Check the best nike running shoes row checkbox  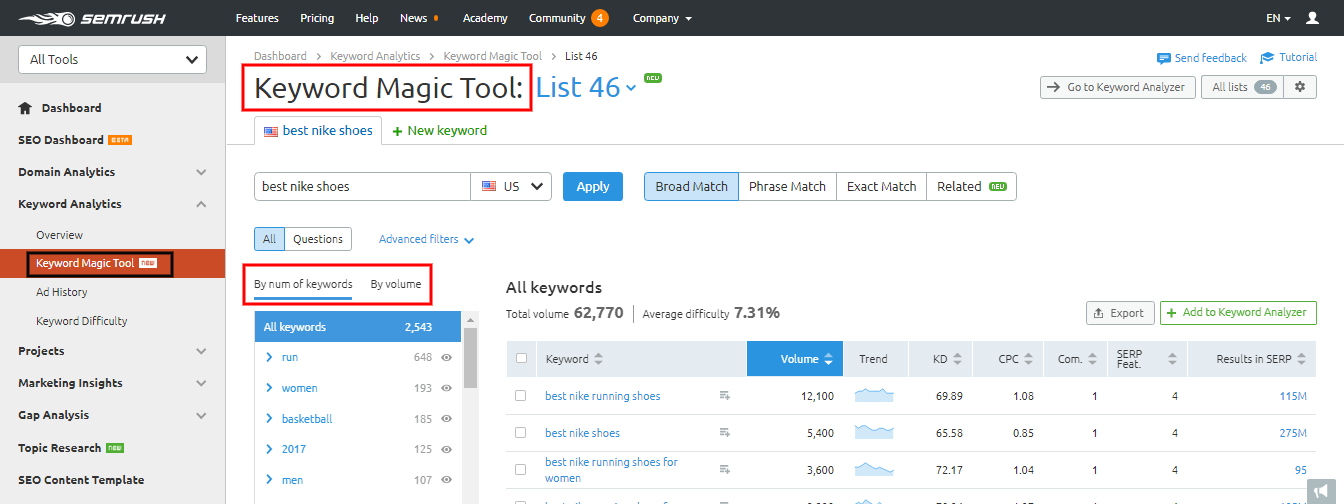(520, 396)
